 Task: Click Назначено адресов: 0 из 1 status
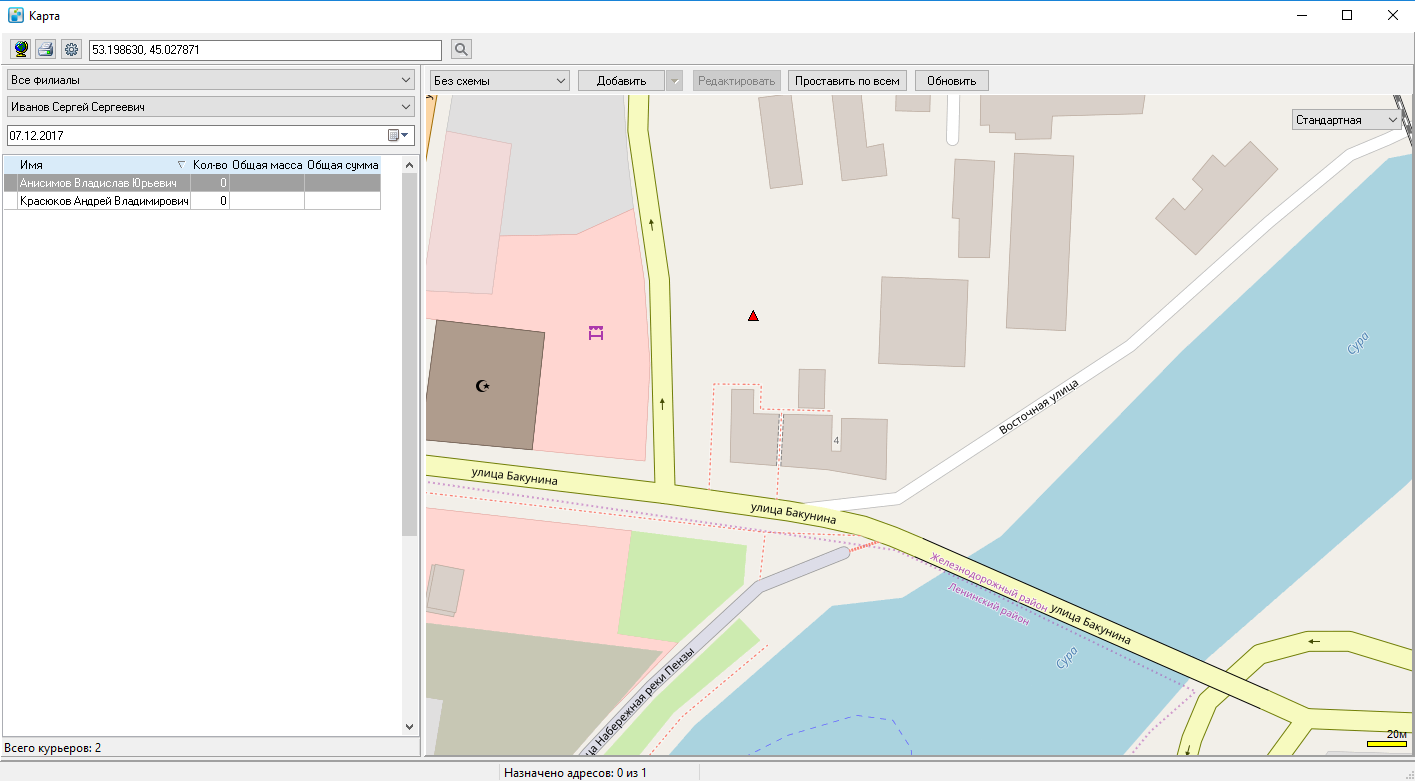pyautogui.click(x=575, y=773)
